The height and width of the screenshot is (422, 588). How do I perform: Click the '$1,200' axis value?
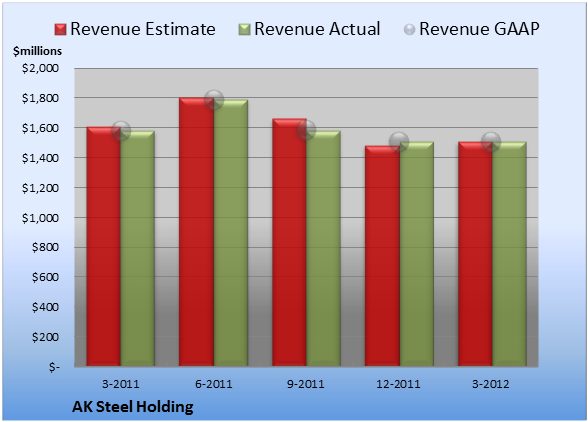tap(40, 188)
